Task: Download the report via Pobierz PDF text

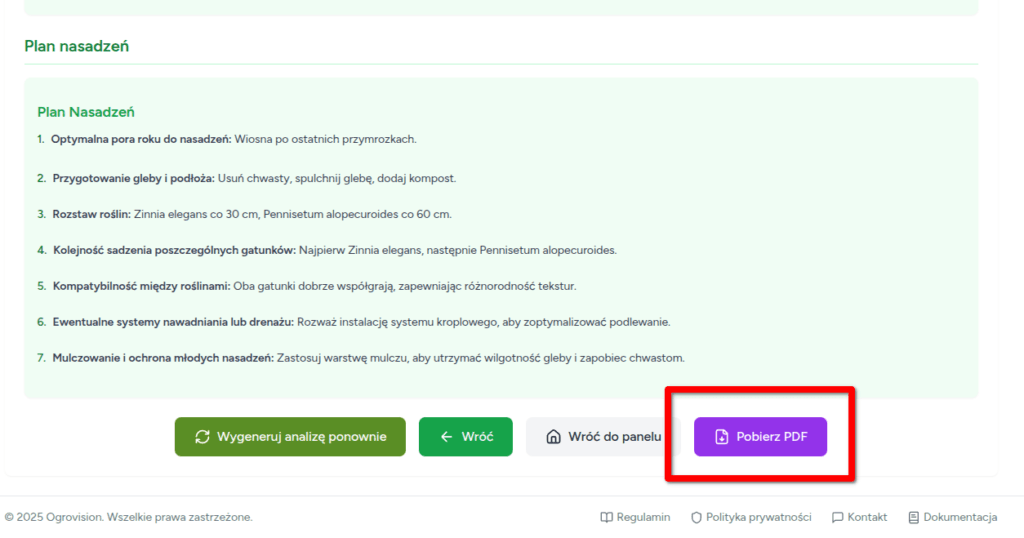Action: click(771, 437)
